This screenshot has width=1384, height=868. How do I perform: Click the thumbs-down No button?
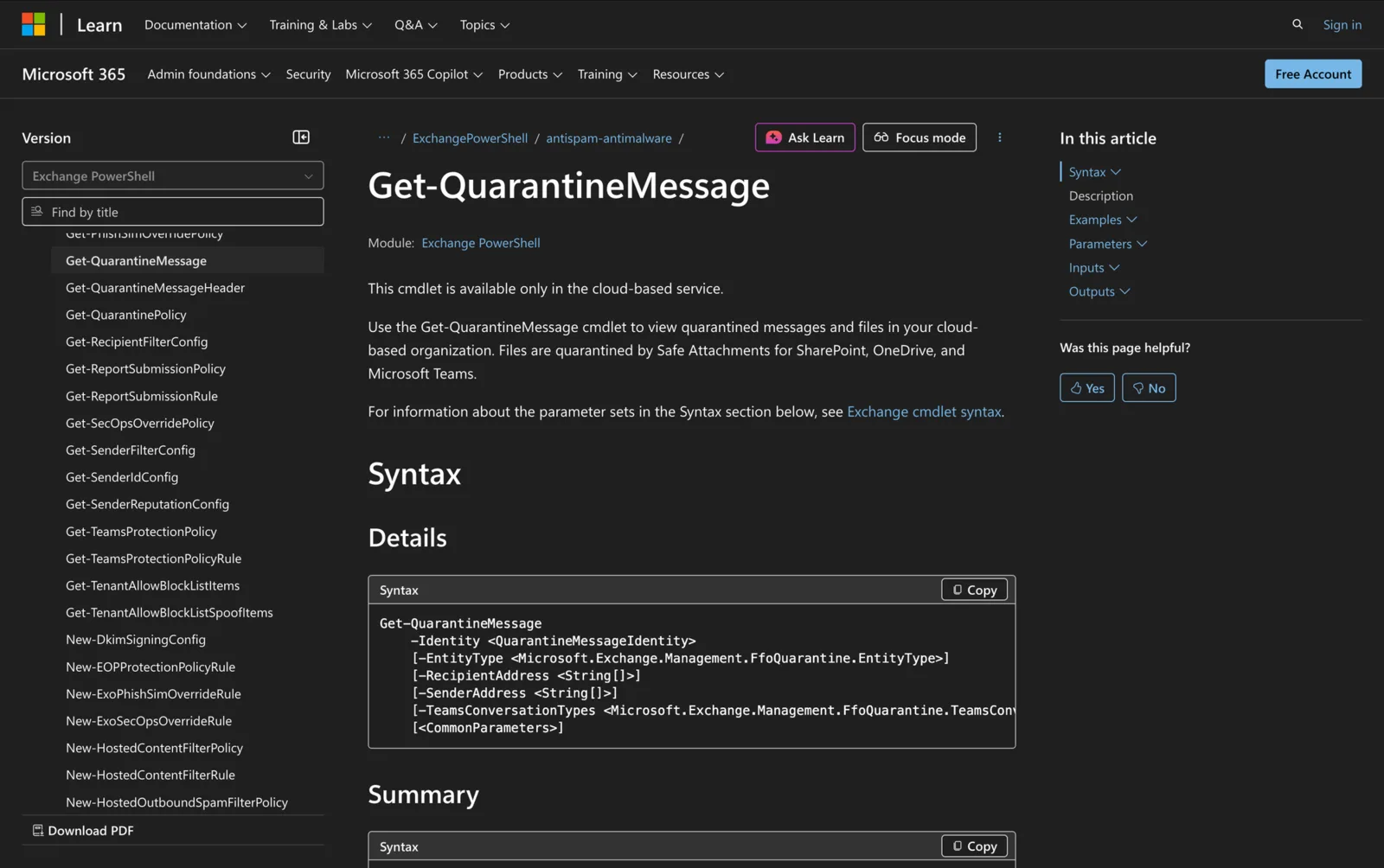(x=1149, y=388)
